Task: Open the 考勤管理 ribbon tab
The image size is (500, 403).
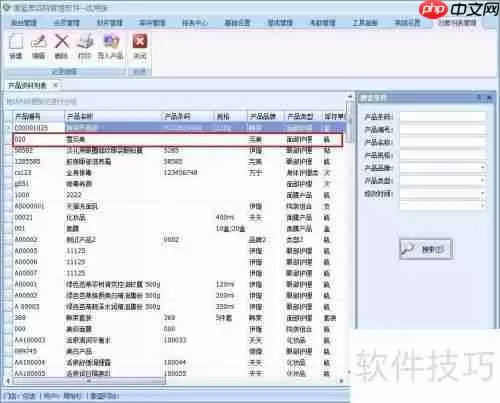Action: pyautogui.click(x=323, y=23)
